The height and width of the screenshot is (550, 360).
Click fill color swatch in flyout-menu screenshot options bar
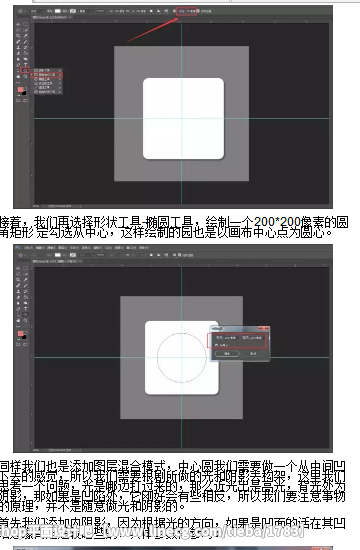pyautogui.click(x=58, y=11)
